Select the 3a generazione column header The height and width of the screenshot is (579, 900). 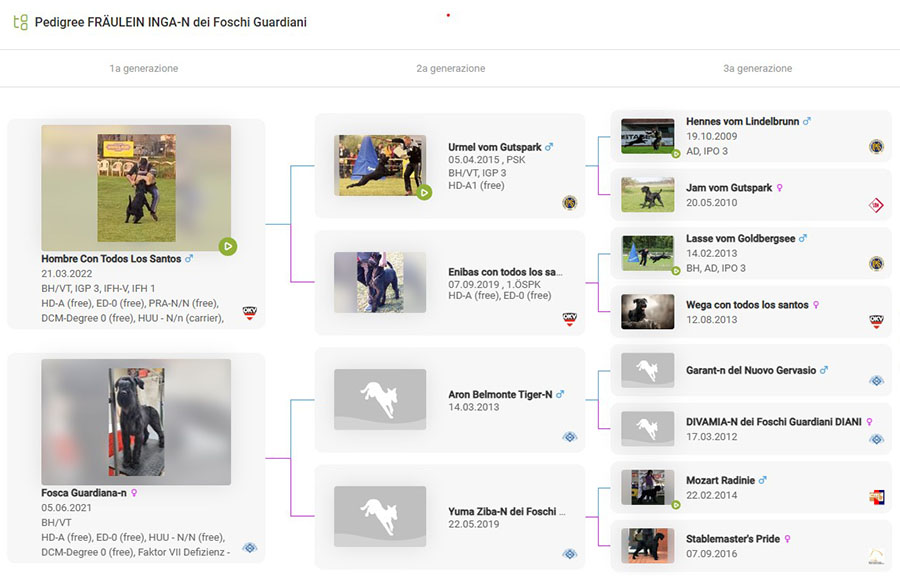[757, 69]
